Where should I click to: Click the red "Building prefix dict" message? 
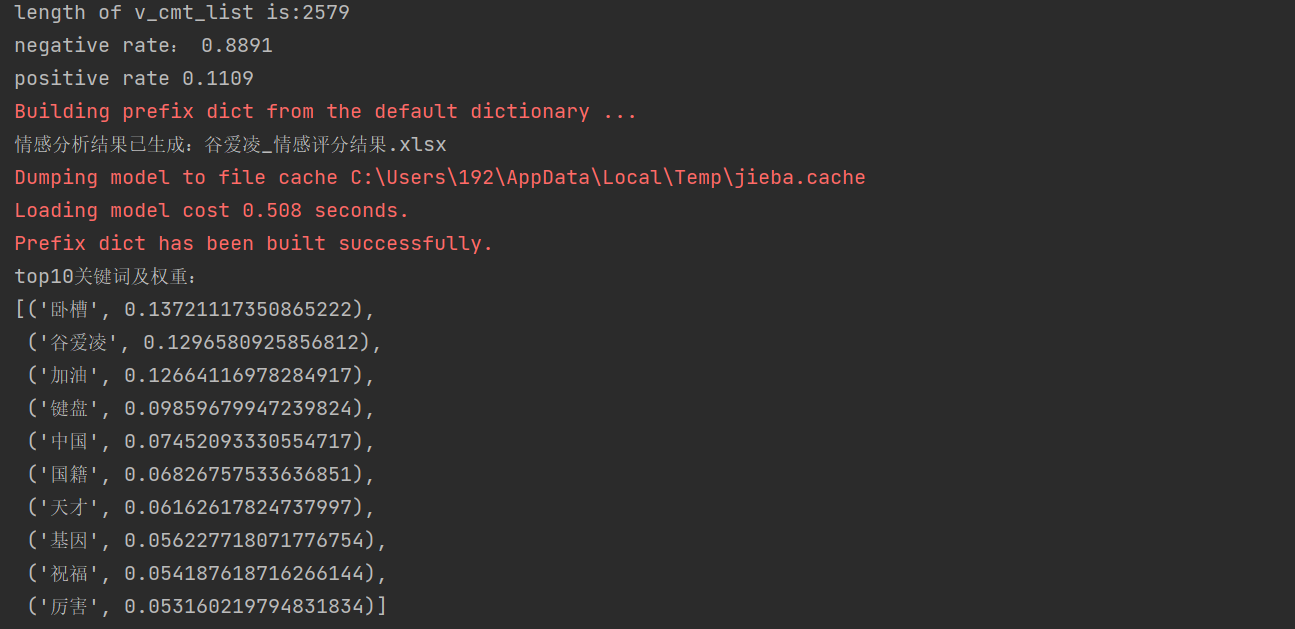[325, 112]
